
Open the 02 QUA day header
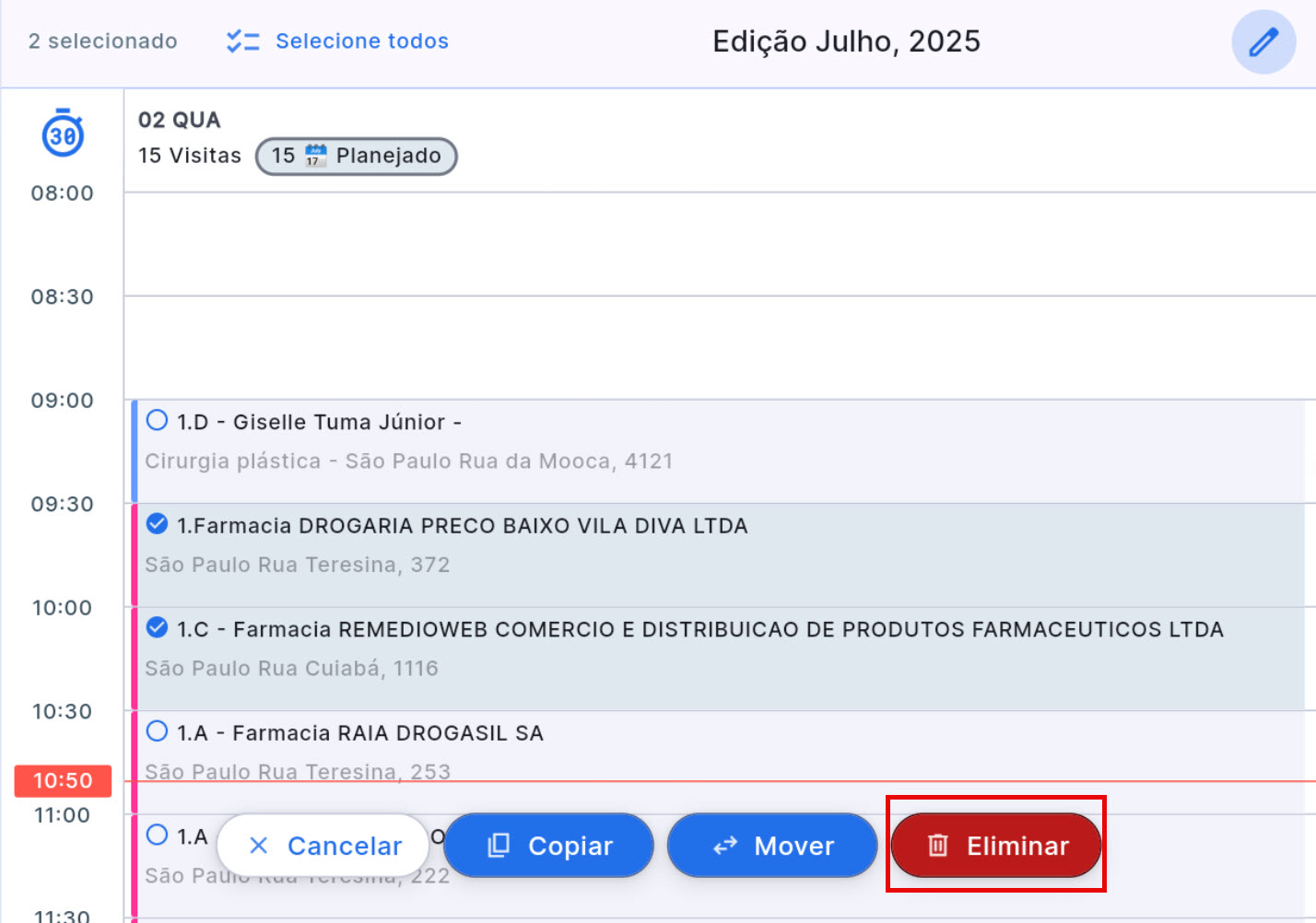pyautogui.click(x=180, y=121)
